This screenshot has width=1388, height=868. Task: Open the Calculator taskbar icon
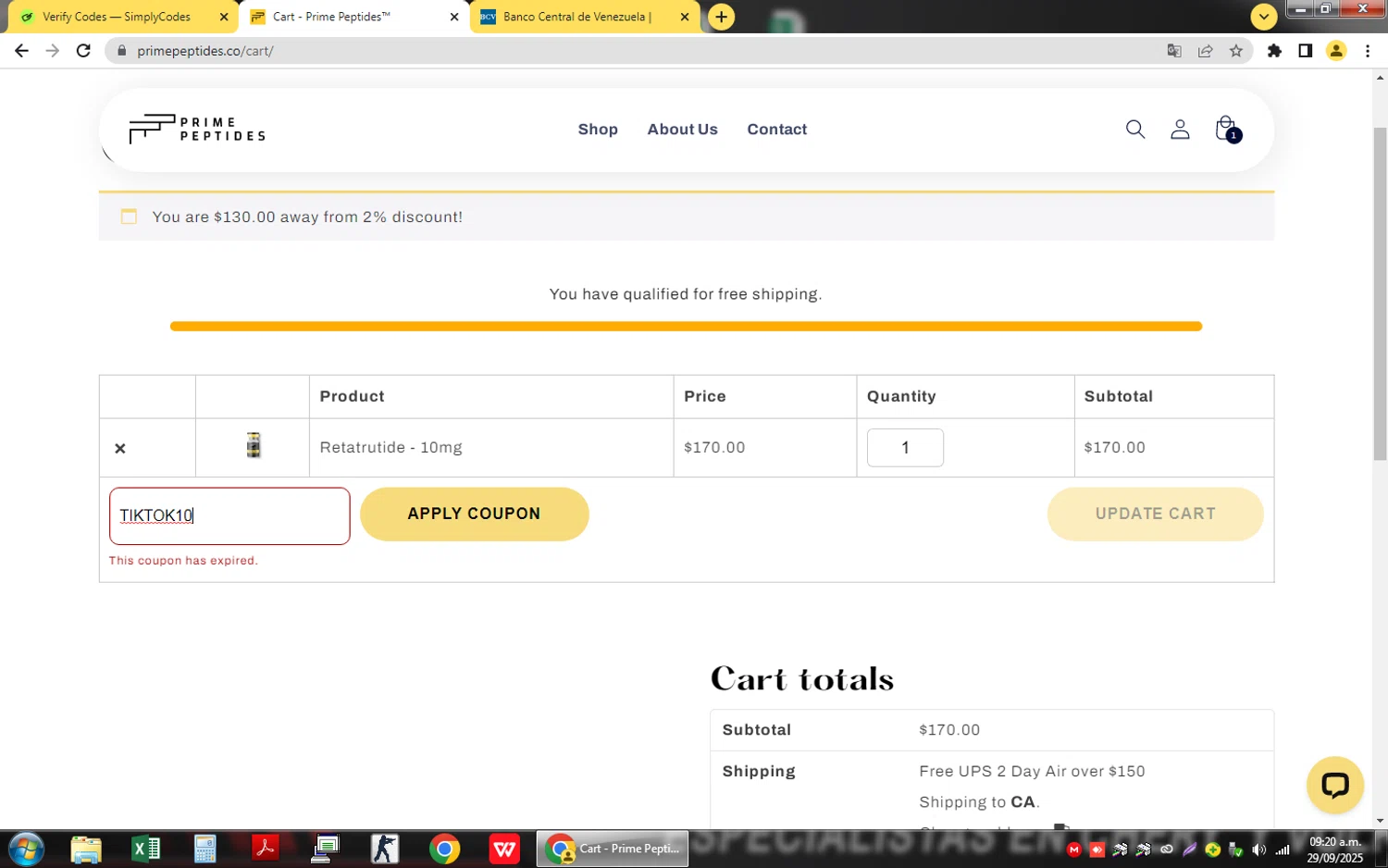(205, 849)
